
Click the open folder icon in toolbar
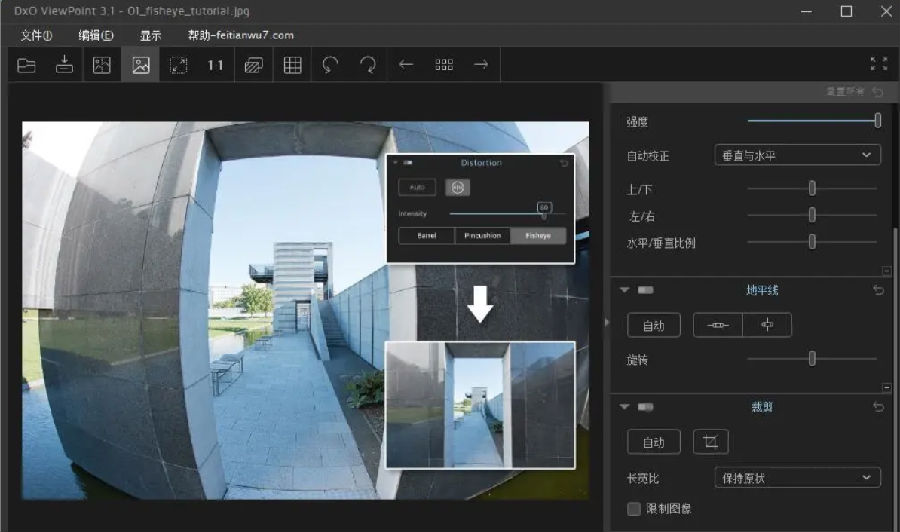point(26,65)
